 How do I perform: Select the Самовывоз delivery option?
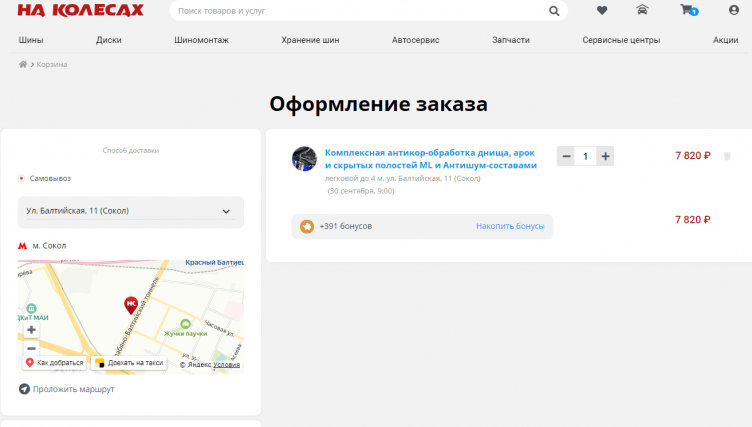tap(22, 178)
